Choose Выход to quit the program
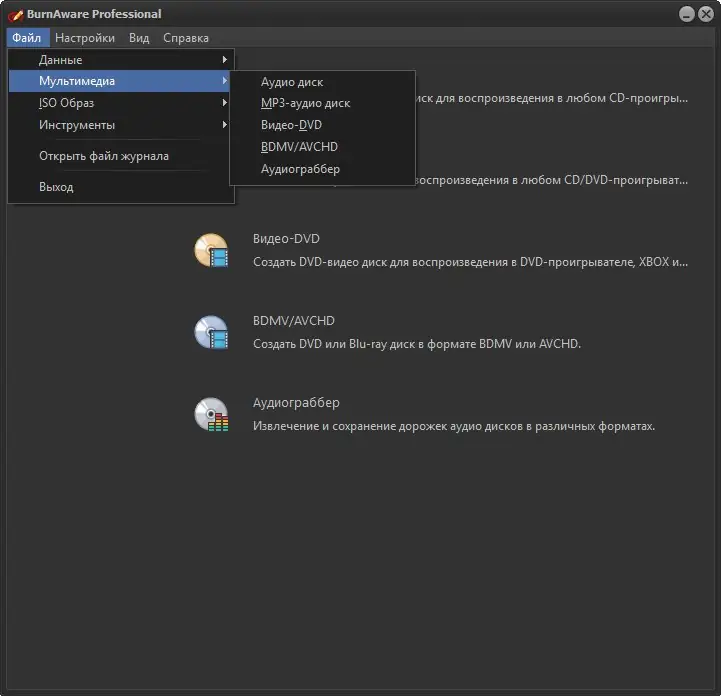The width and height of the screenshot is (721, 696). coord(121,187)
